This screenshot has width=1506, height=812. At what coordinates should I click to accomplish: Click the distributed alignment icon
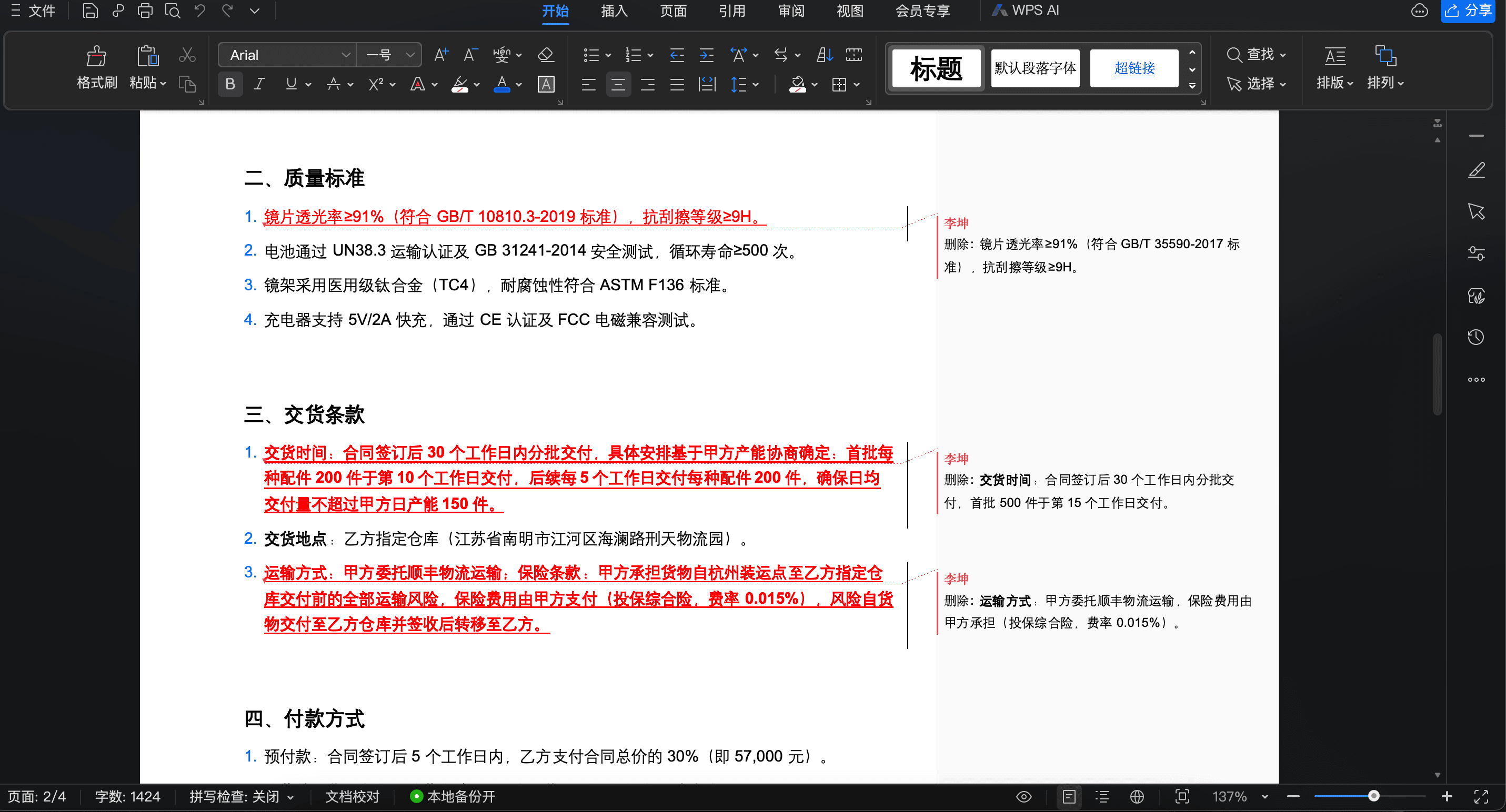[707, 84]
